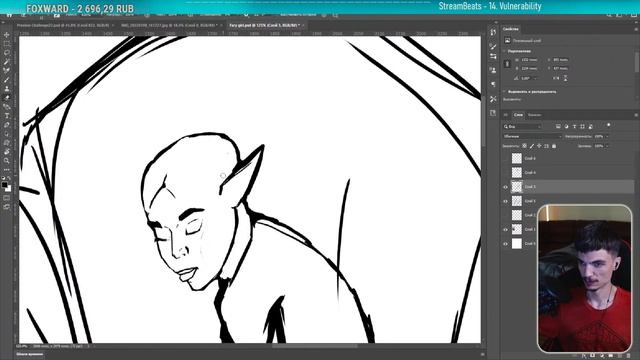Select the topmost layer thumbnail
640x360 pixels.
pos(517,158)
